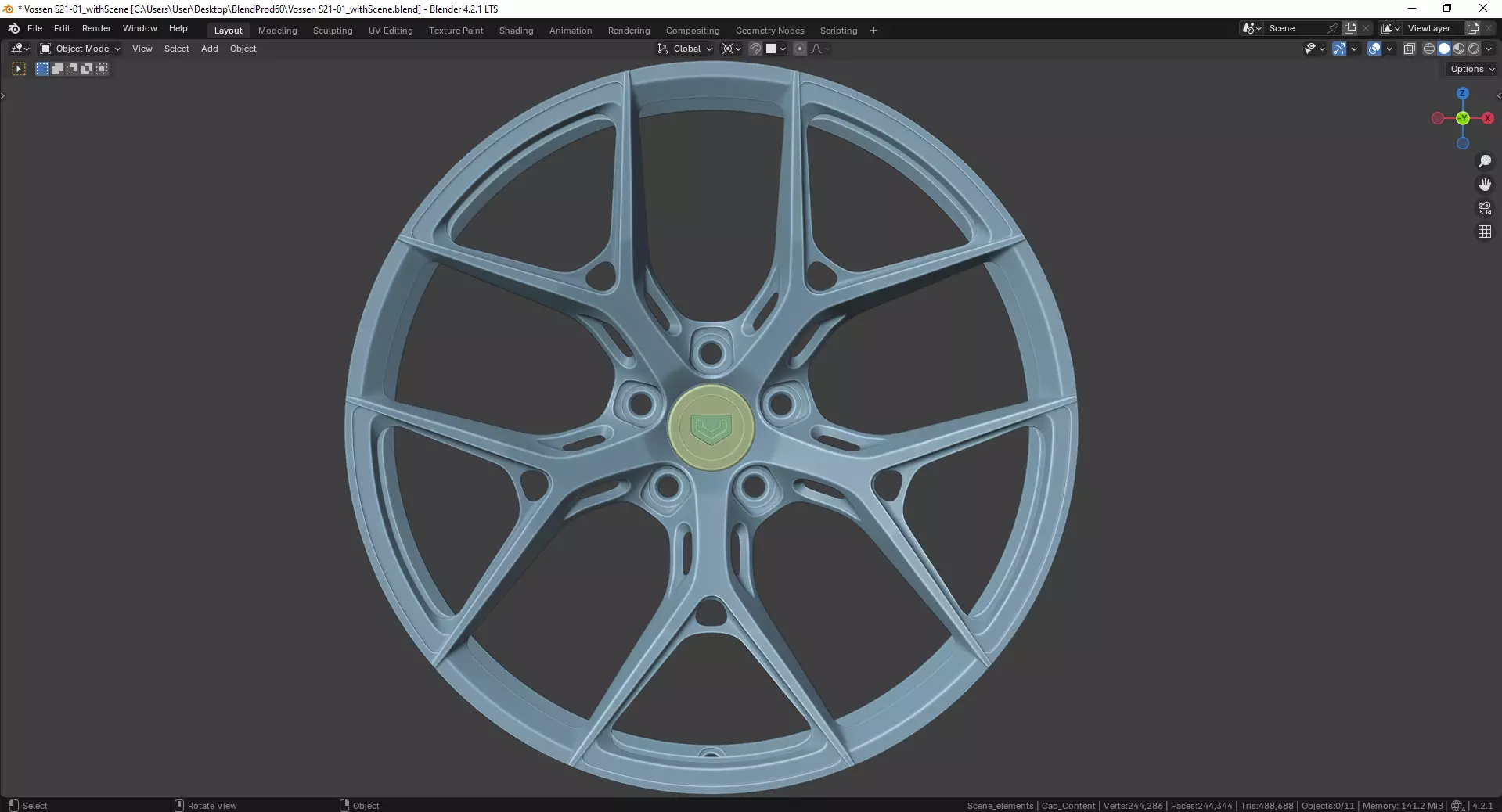
Task: Open transform pivot point selector
Action: [732, 49]
